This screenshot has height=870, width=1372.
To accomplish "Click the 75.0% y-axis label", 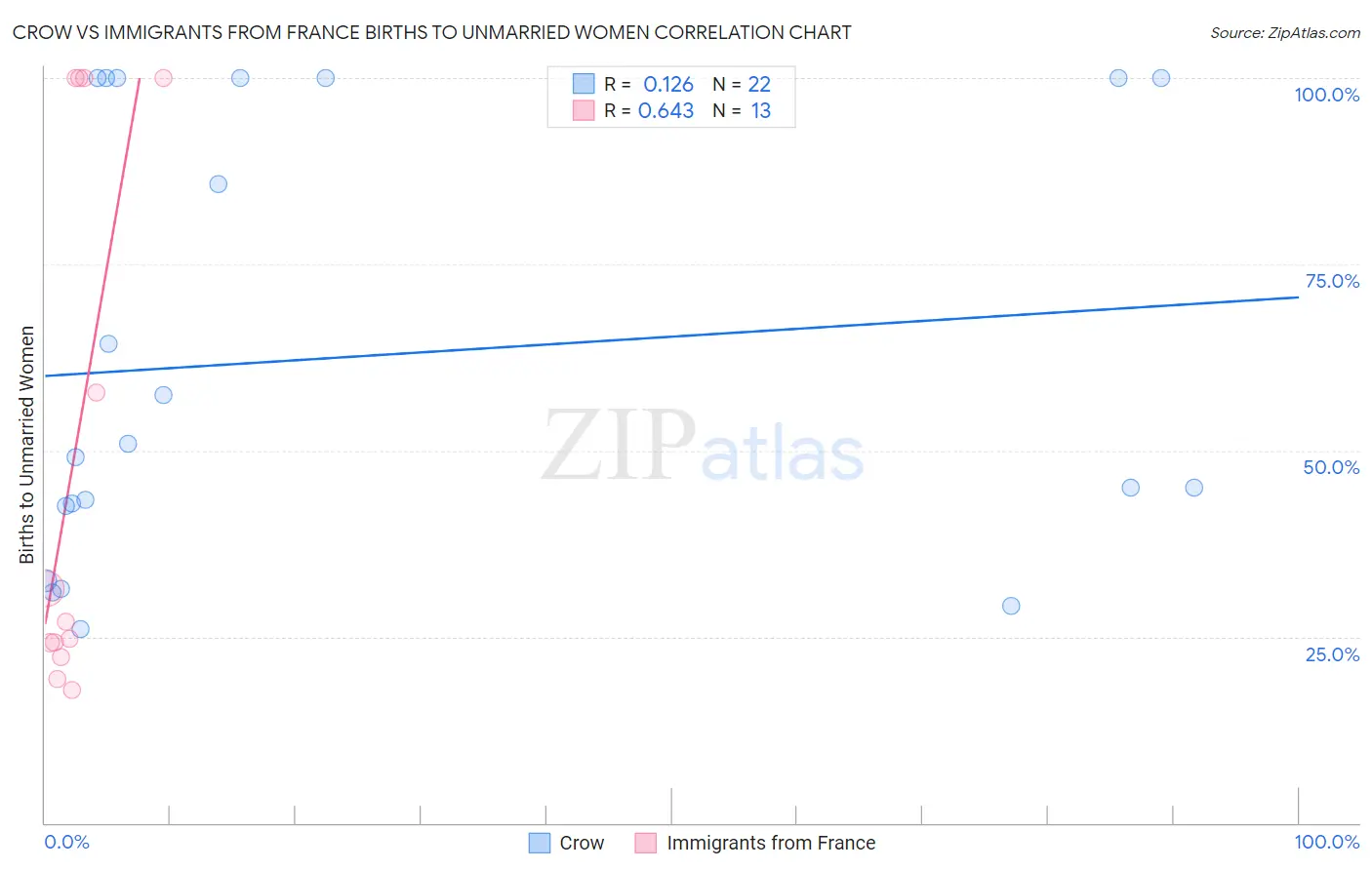I will (x=1332, y=281).
